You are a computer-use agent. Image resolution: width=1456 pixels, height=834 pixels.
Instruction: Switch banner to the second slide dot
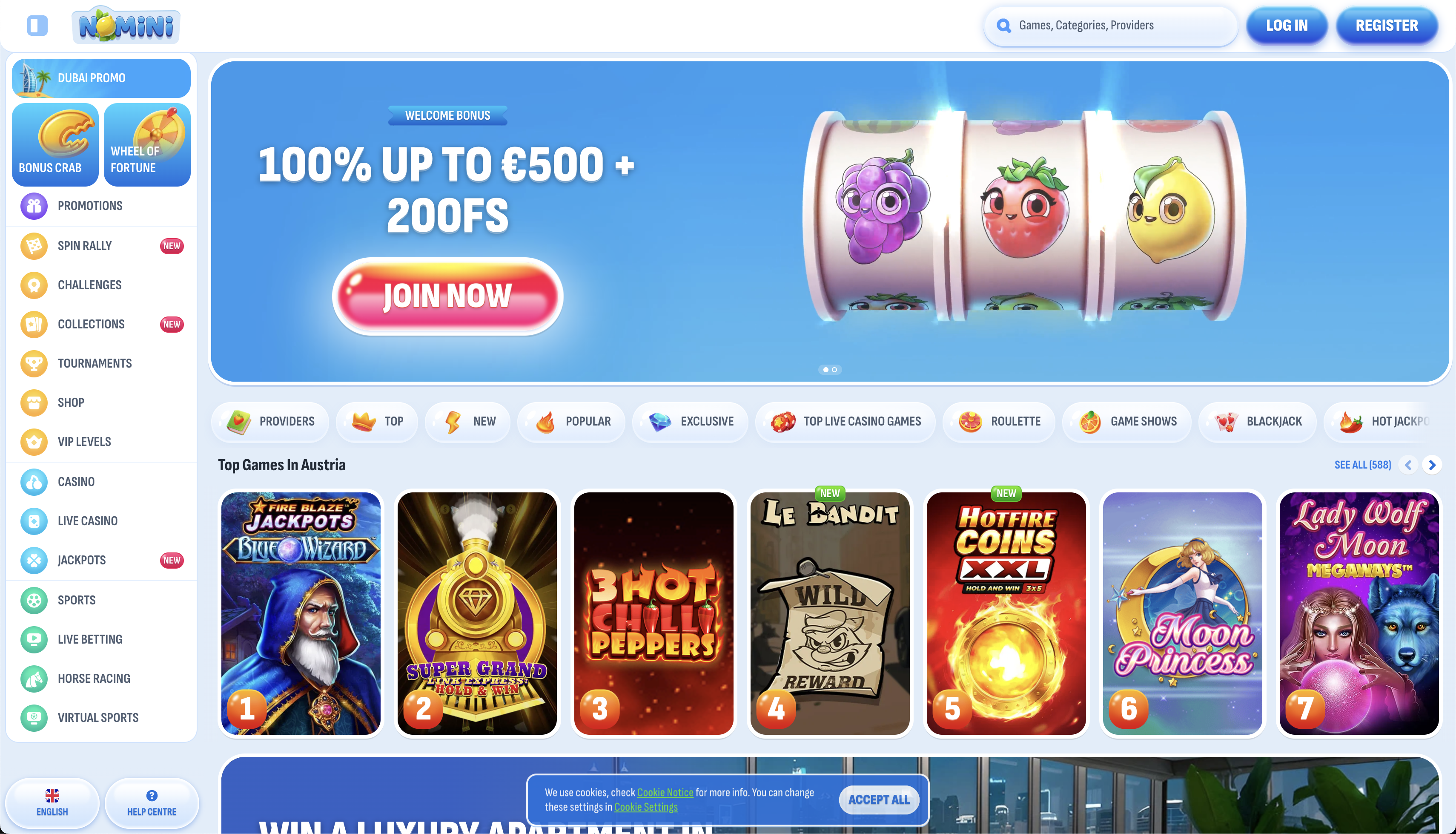pos(834,369)
